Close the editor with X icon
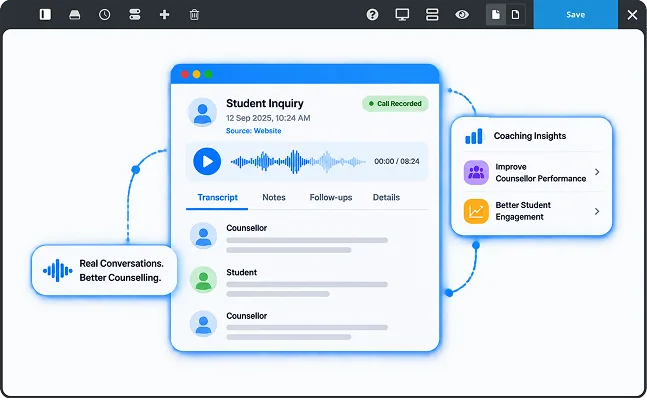Viewport: 647px width, 400px height. 632,15
